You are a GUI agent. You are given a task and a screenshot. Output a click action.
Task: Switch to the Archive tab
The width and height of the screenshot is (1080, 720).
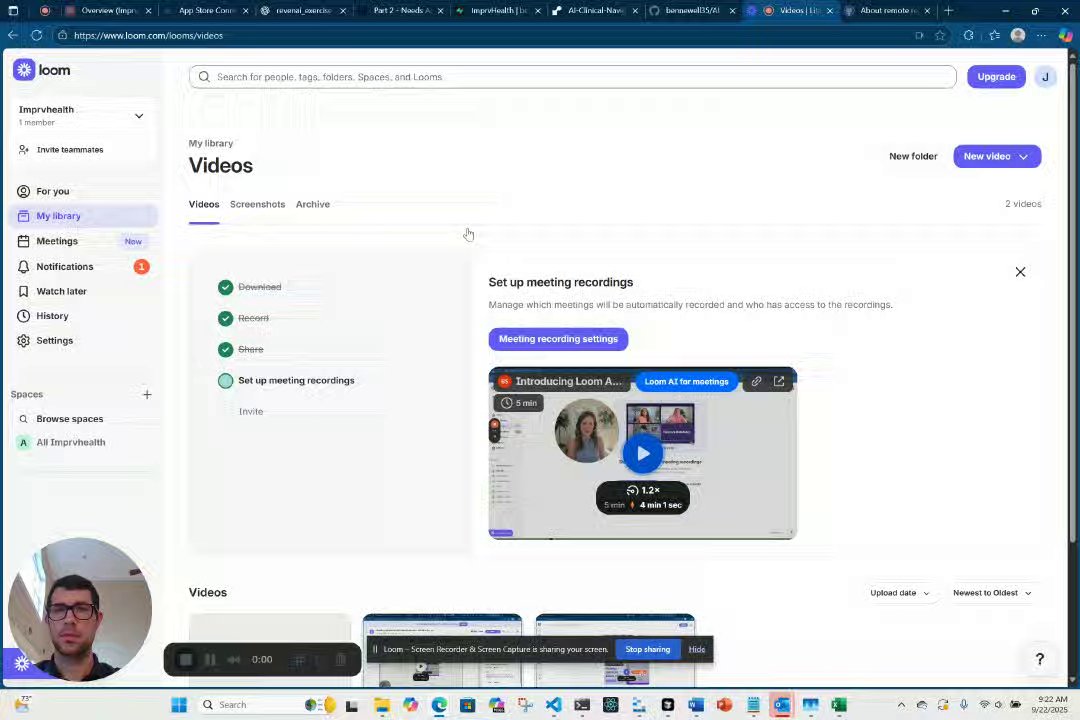pyautogui.click(x=313, y=205)
